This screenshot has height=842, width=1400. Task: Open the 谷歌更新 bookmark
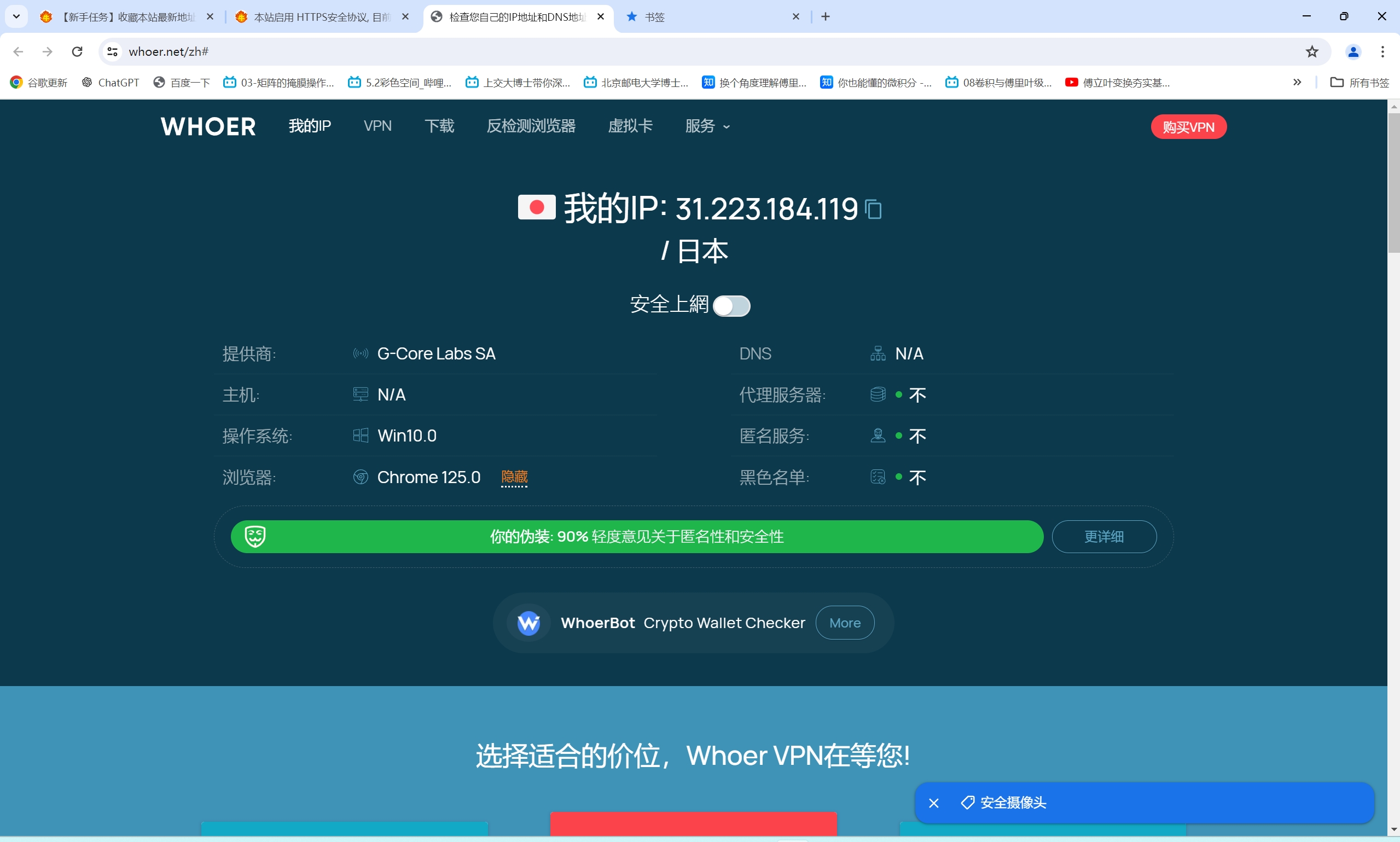pyautogui.click(x=39, y=83)
